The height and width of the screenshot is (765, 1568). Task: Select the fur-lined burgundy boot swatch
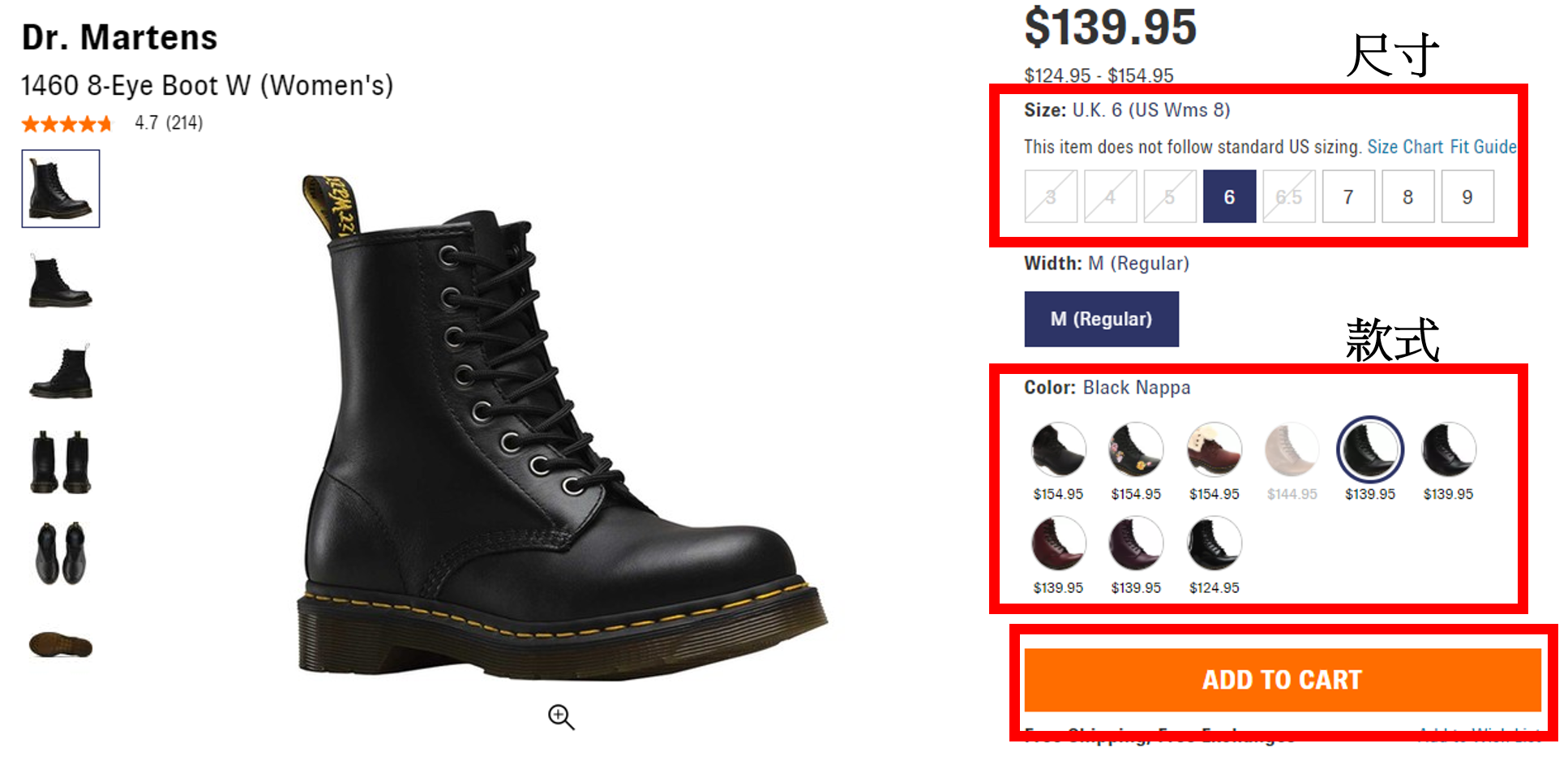point(1214,449)
